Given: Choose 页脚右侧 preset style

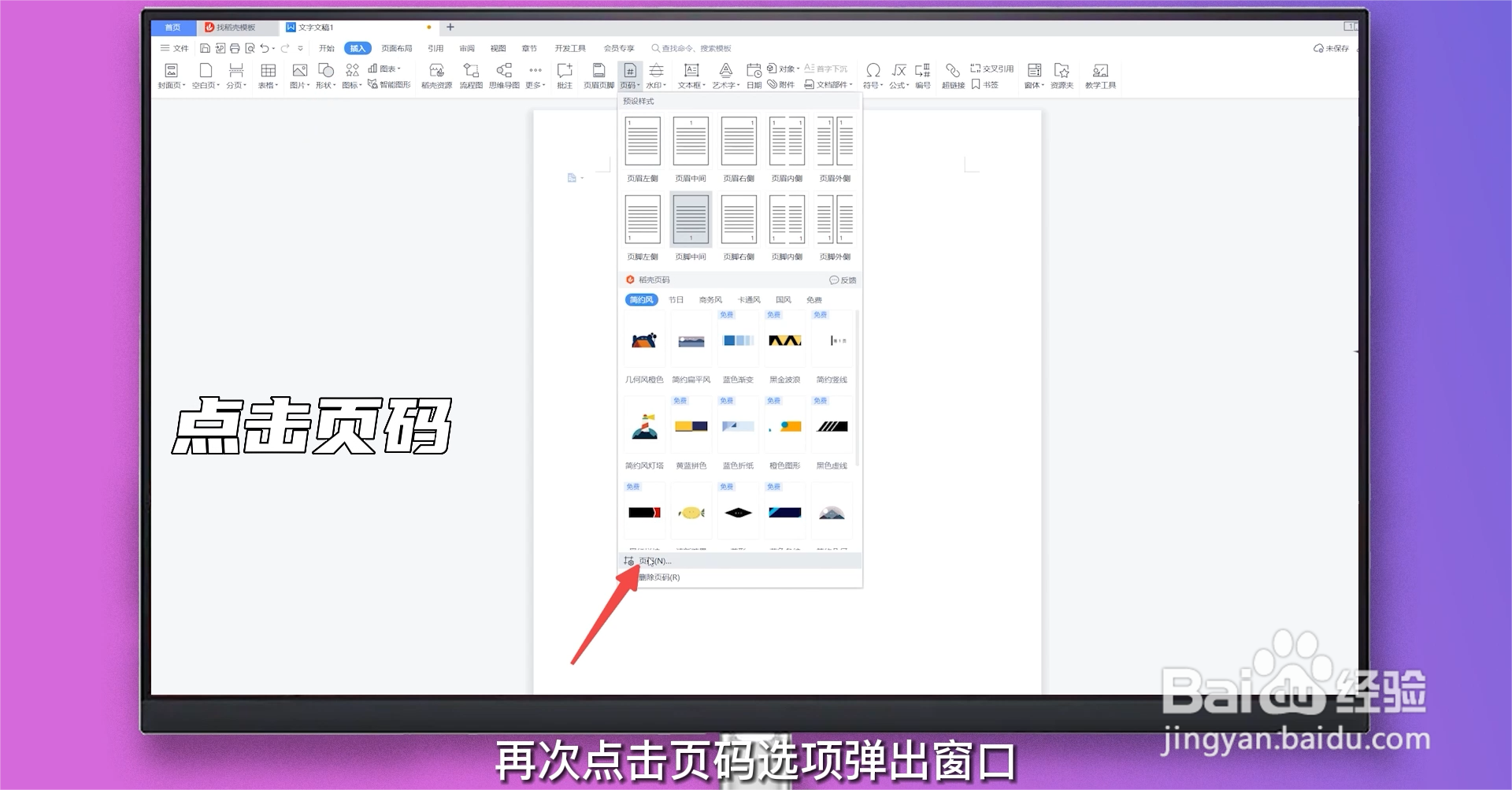Looking at the screenshot, I should [739, 227].
